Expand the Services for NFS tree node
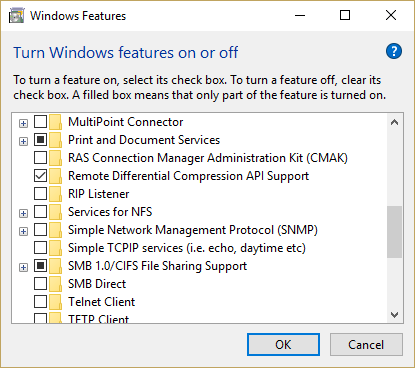The width and height of the screenshot is (415, 368). point(23,213)
